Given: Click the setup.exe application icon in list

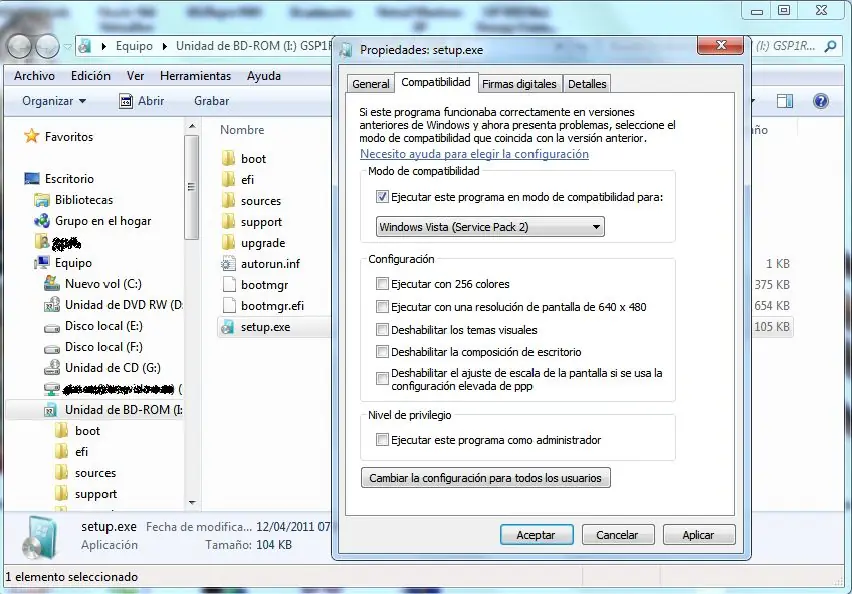Looking at the screenshot, I should 228,327.
